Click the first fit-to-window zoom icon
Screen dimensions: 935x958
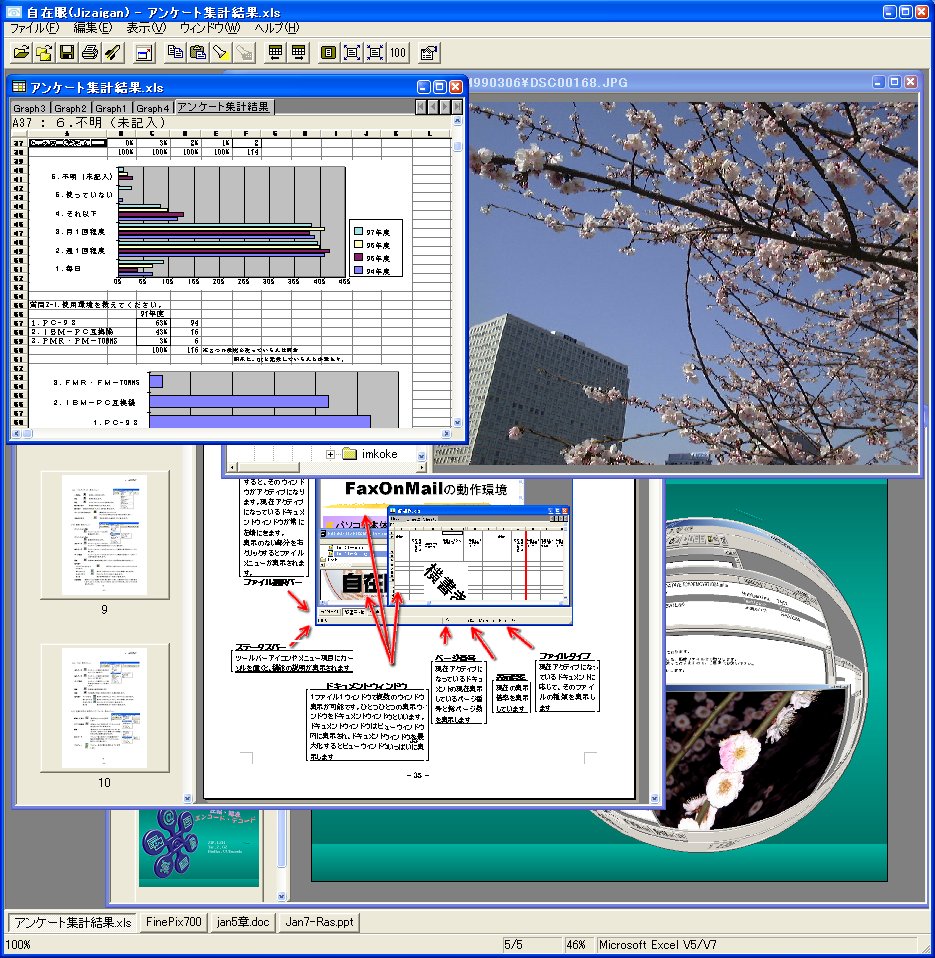click(x=351, y=53)
